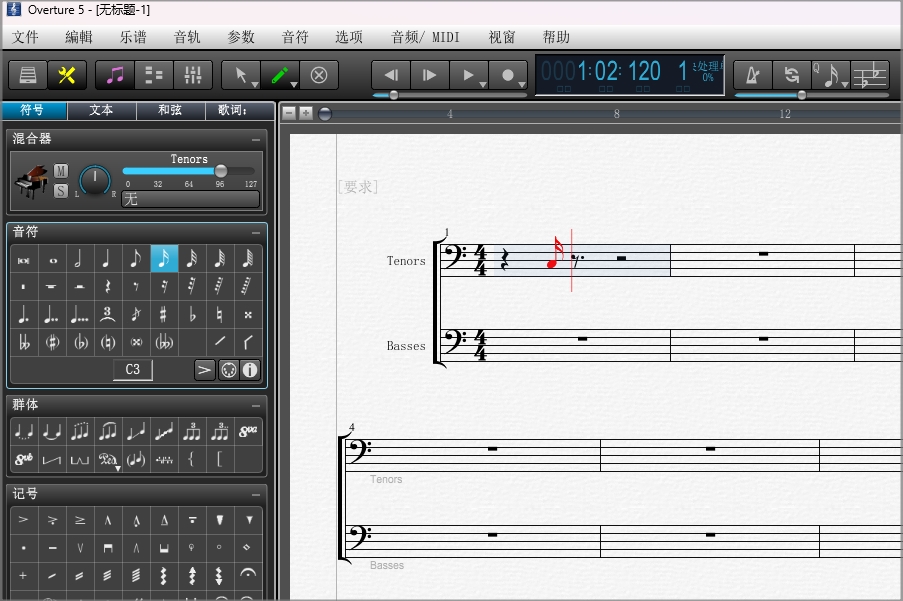903x601 pixels.
Task: Select the quarter note in the note palette
Action: point(107,259)
